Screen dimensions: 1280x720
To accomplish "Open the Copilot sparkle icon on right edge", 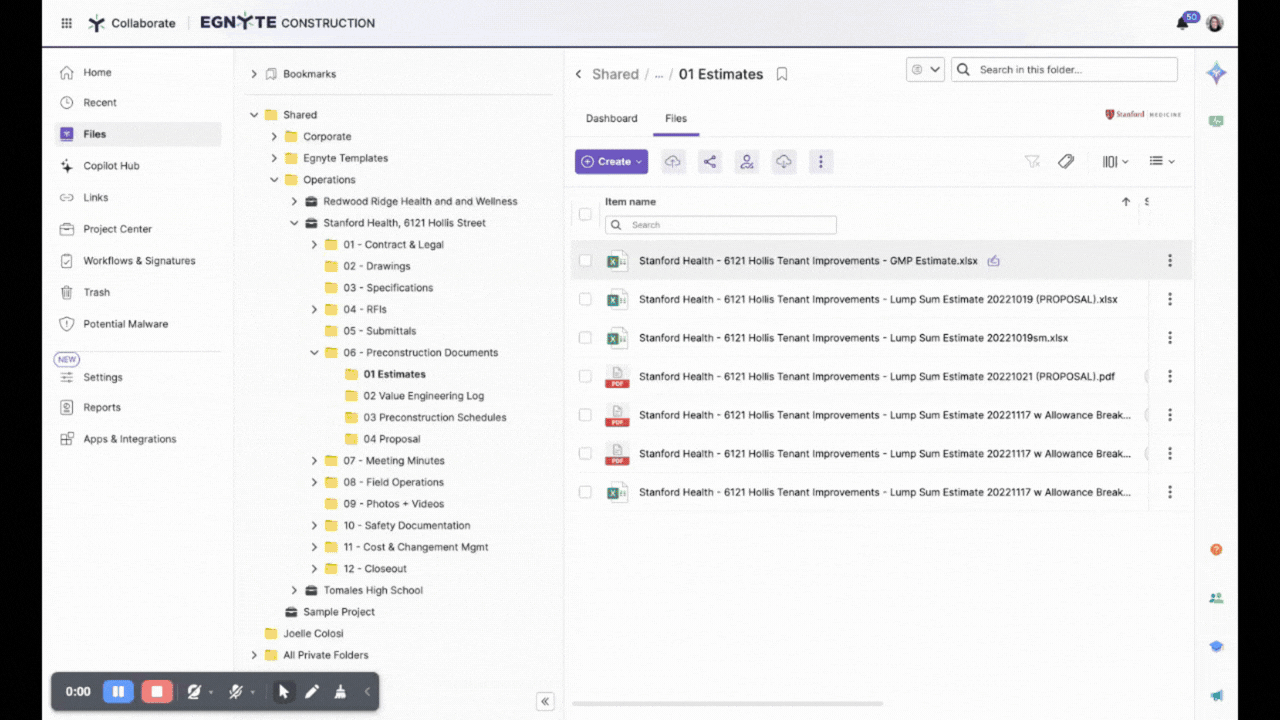I will (1216, 72).
